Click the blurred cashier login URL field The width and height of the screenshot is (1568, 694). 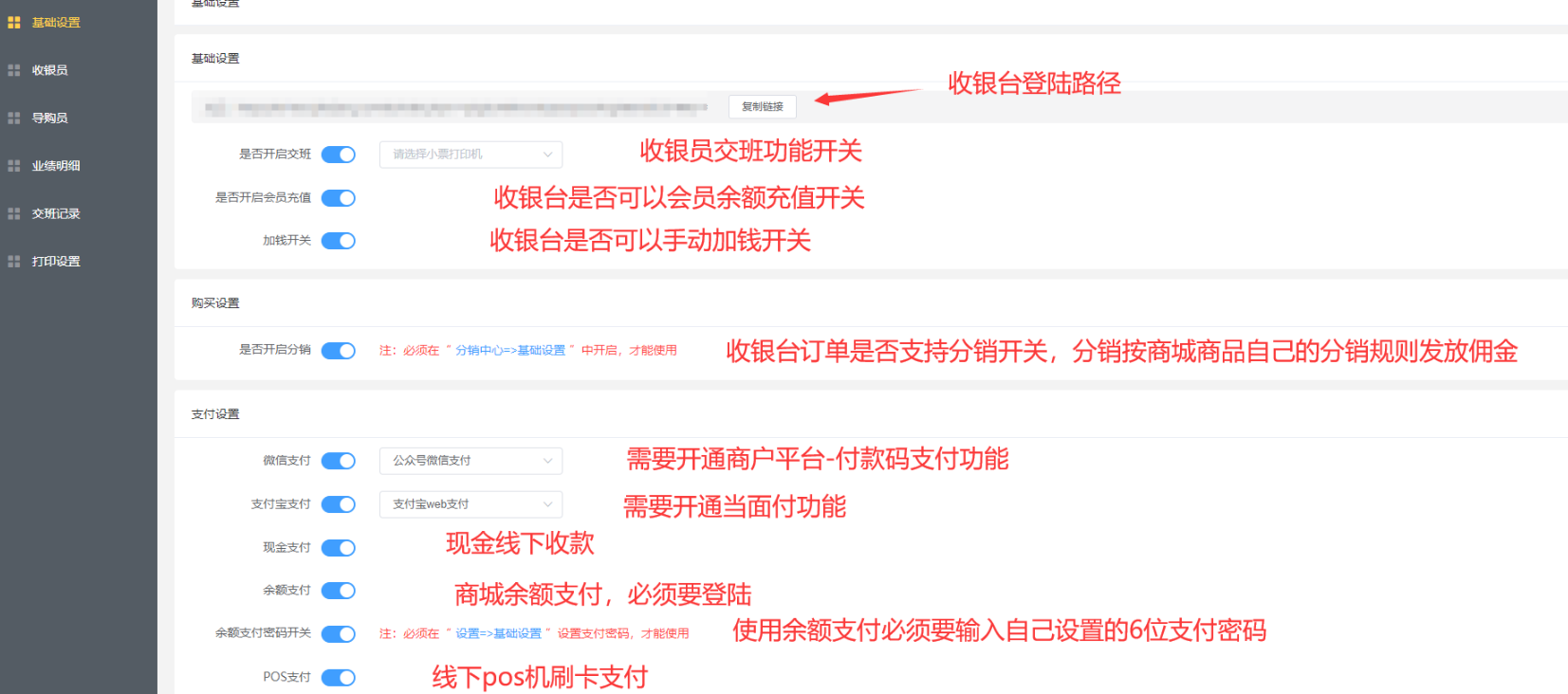(456, 107)
